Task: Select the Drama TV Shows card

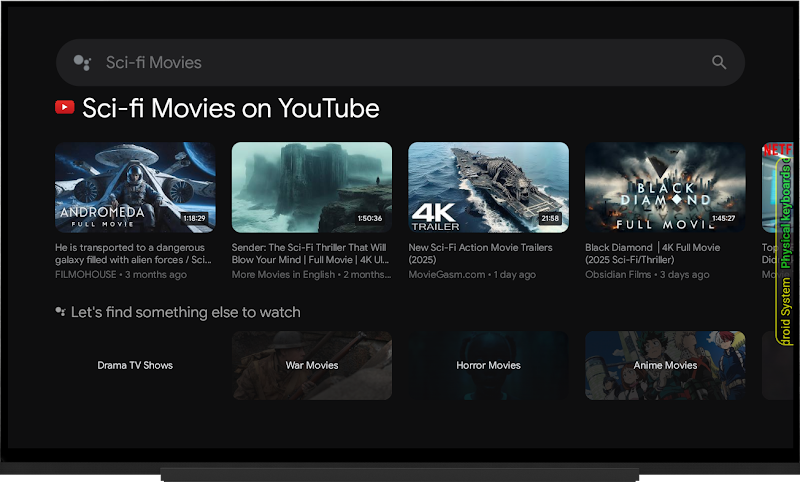Action: 135,365
